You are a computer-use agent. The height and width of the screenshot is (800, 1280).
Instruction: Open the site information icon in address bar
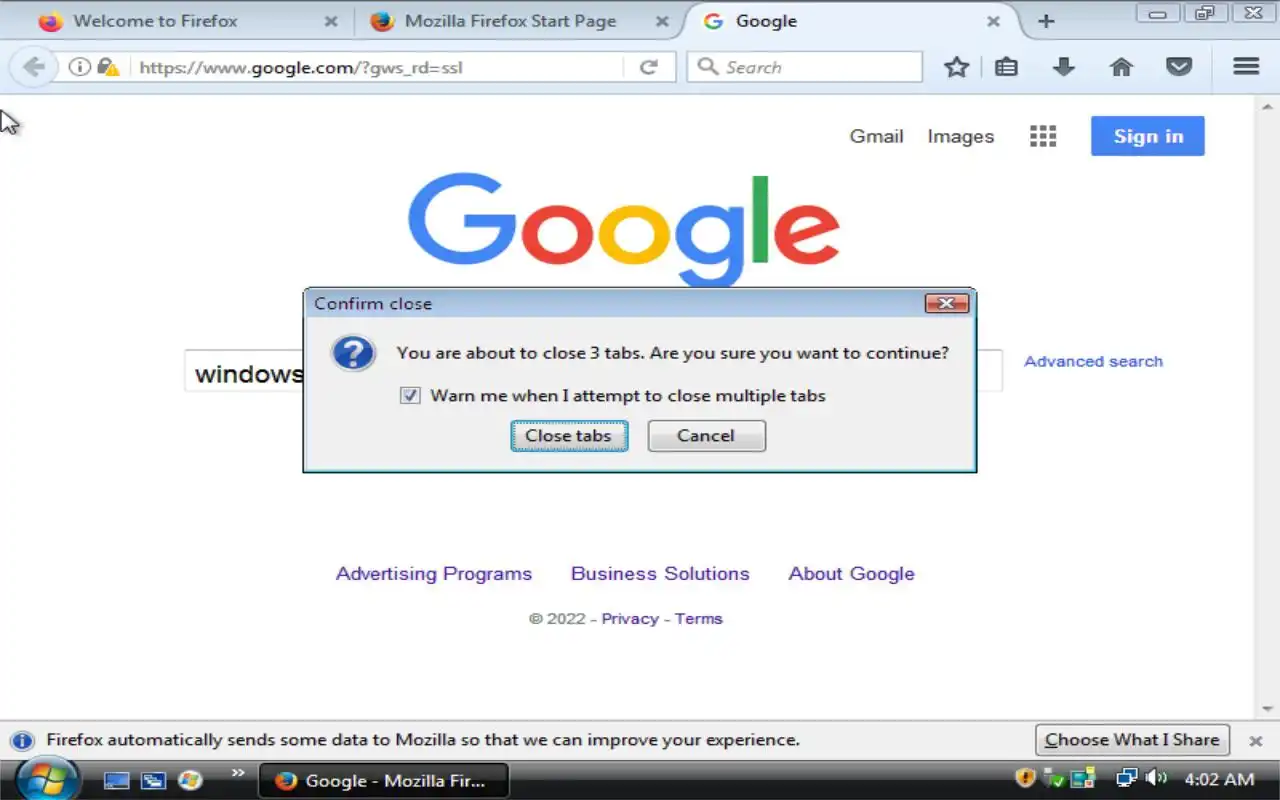point(79,67)
